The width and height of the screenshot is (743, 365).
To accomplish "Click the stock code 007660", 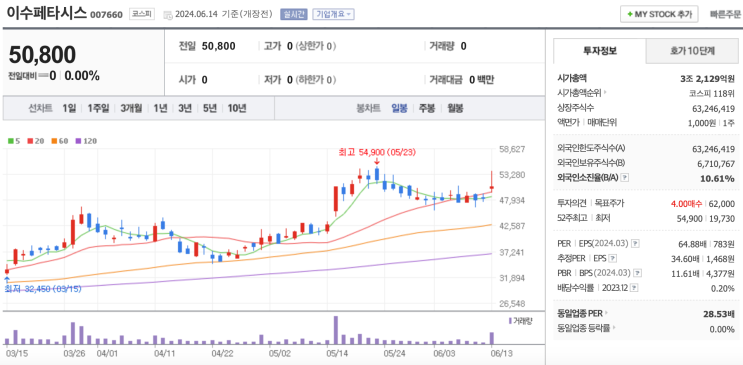I will [x=106, y=15].
